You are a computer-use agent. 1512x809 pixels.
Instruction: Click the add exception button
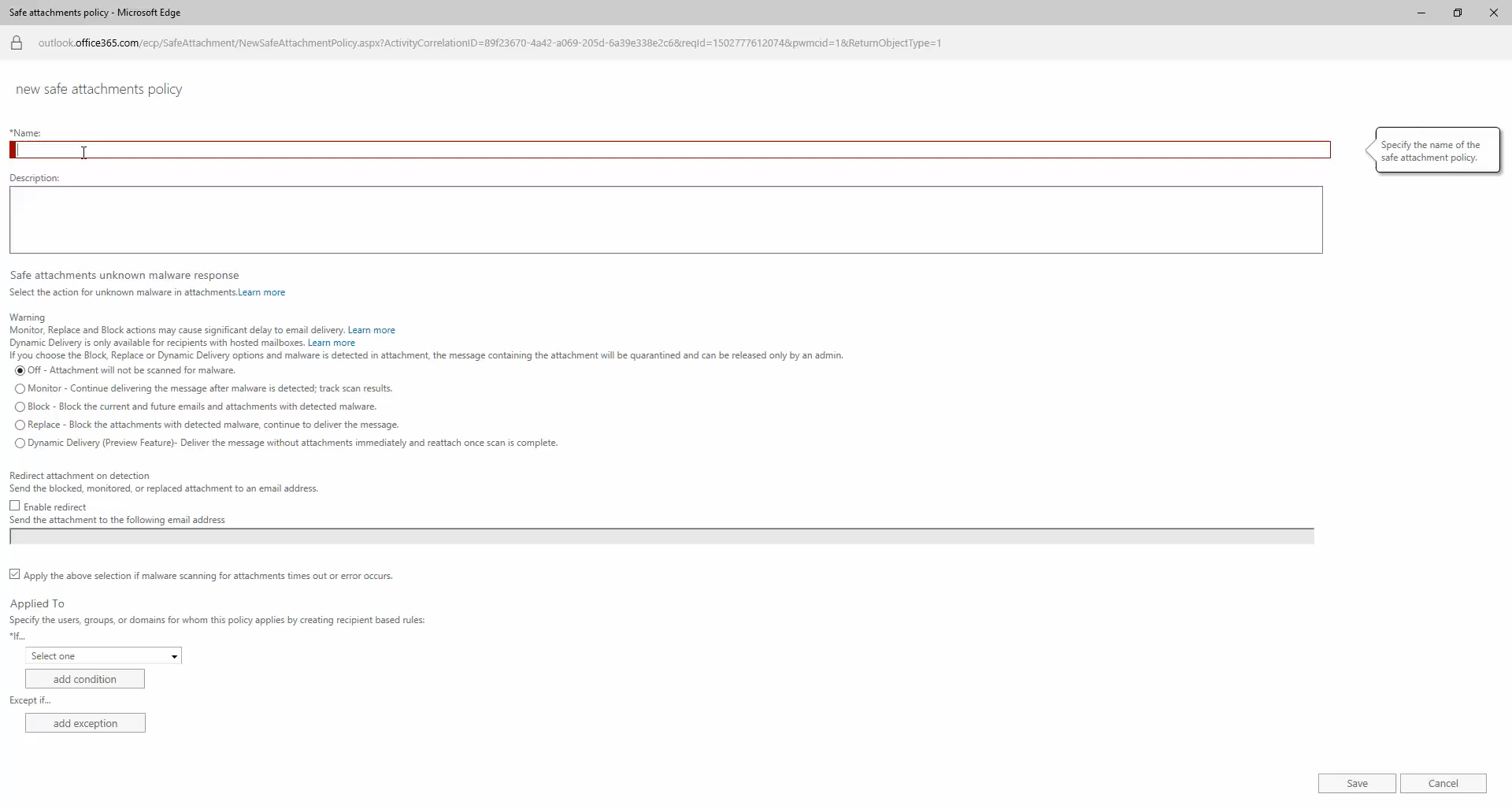[x=85, y=723]
